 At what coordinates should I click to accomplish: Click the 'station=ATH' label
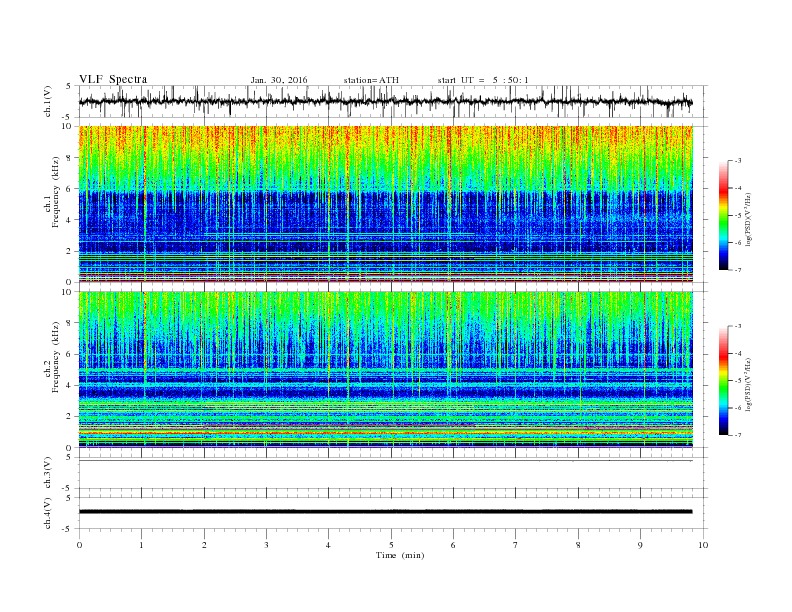tap(371, 80)
